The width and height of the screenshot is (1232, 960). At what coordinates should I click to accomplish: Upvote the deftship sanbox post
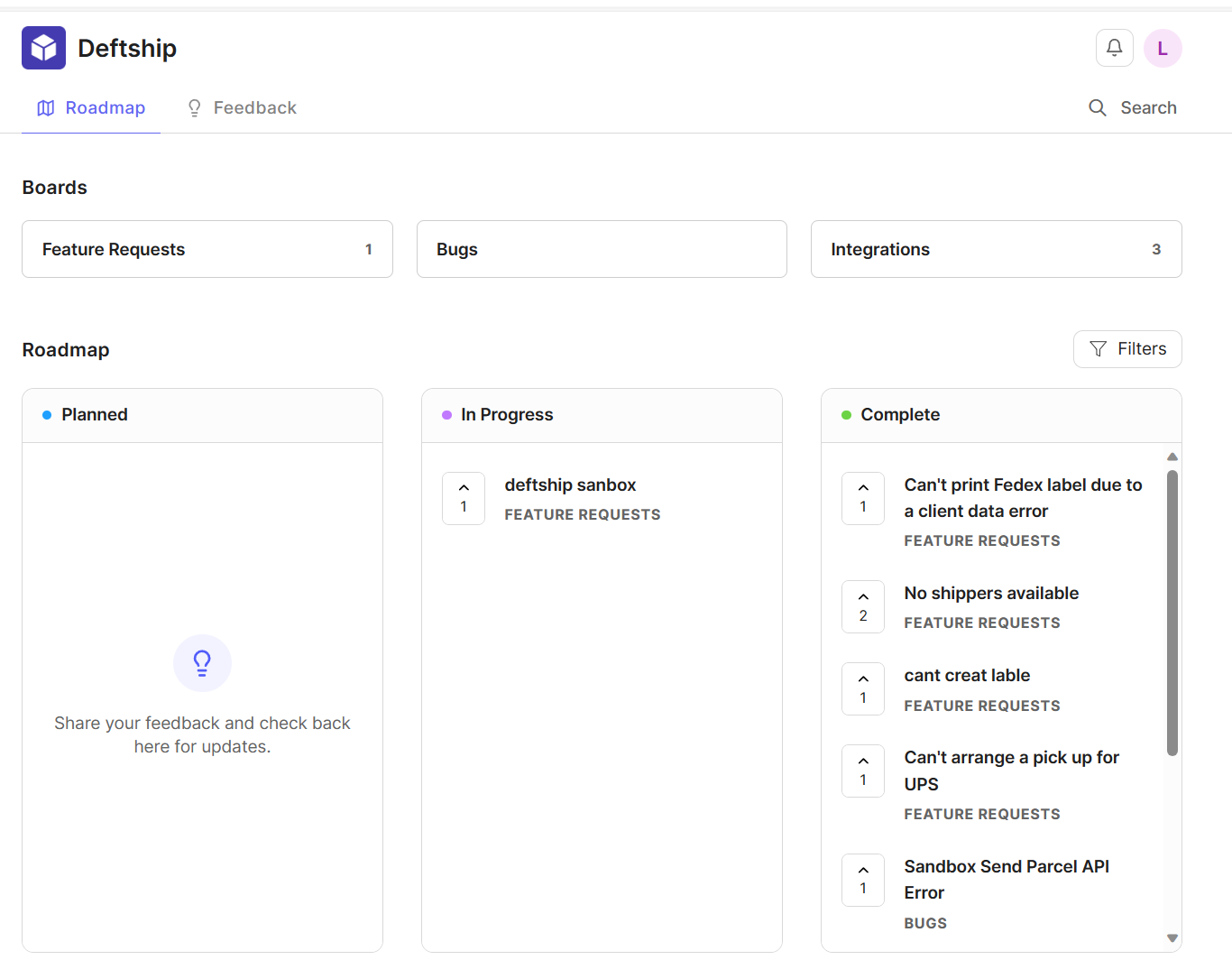pyautogui.click(x=464, y=498)
